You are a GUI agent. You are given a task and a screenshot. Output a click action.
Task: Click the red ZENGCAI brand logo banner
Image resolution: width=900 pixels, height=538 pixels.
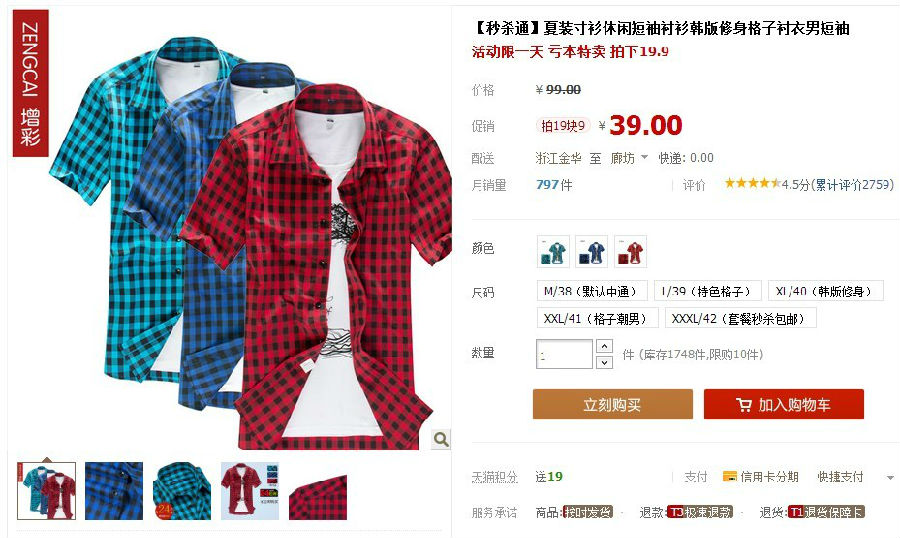coord(30,83)
